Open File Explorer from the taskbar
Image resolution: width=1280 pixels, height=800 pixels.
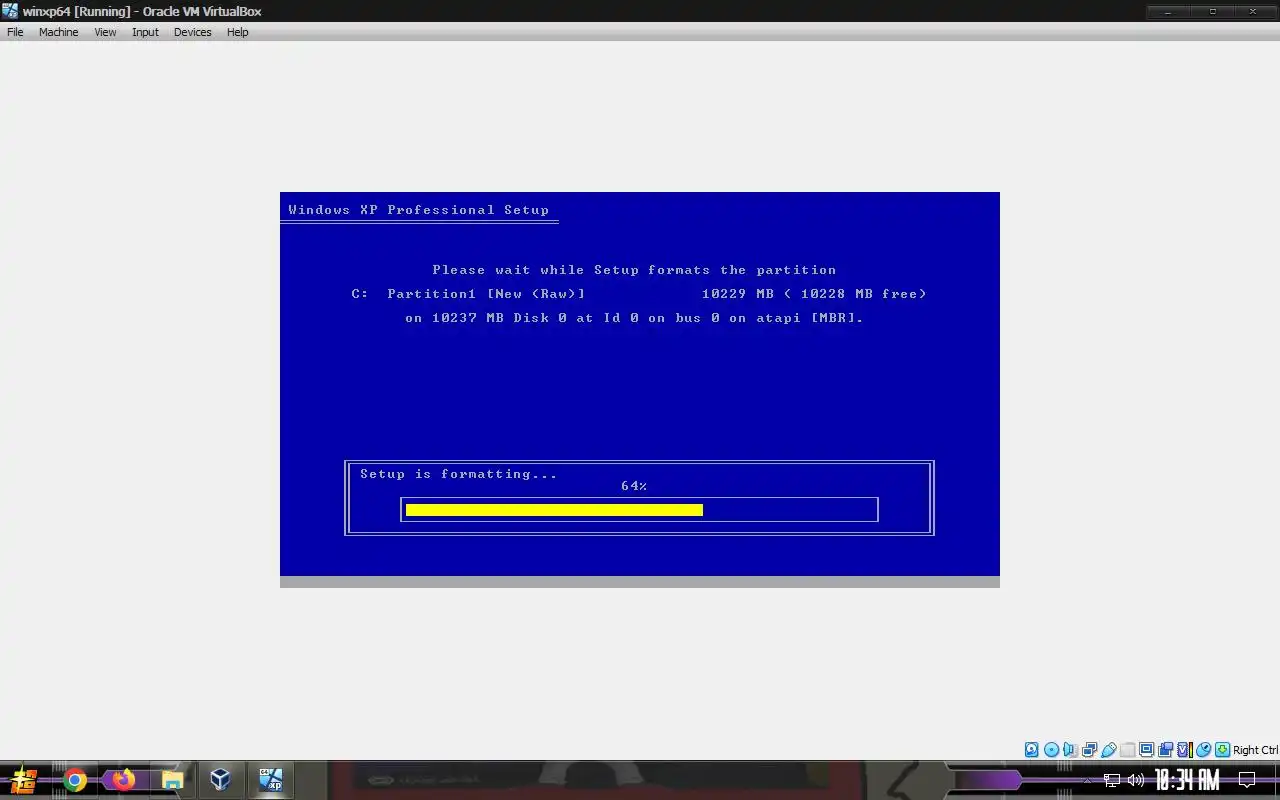click(x=172, y=780)
